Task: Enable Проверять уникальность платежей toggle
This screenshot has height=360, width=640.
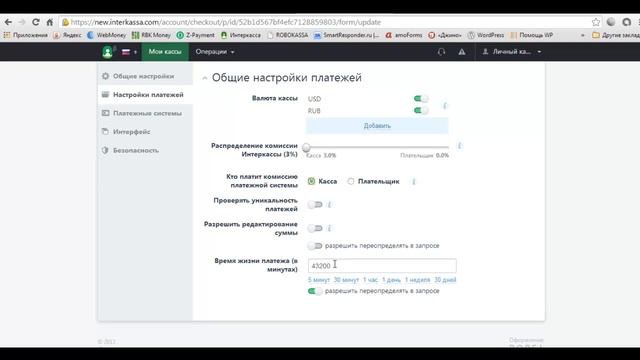Action: point(315,204)
